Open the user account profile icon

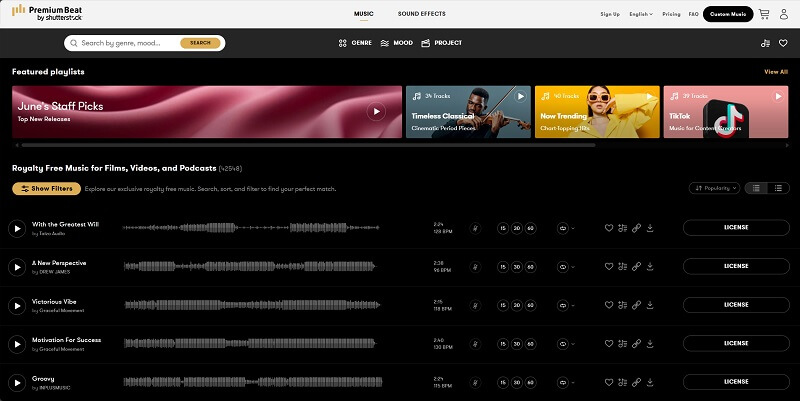coord(784,14)
